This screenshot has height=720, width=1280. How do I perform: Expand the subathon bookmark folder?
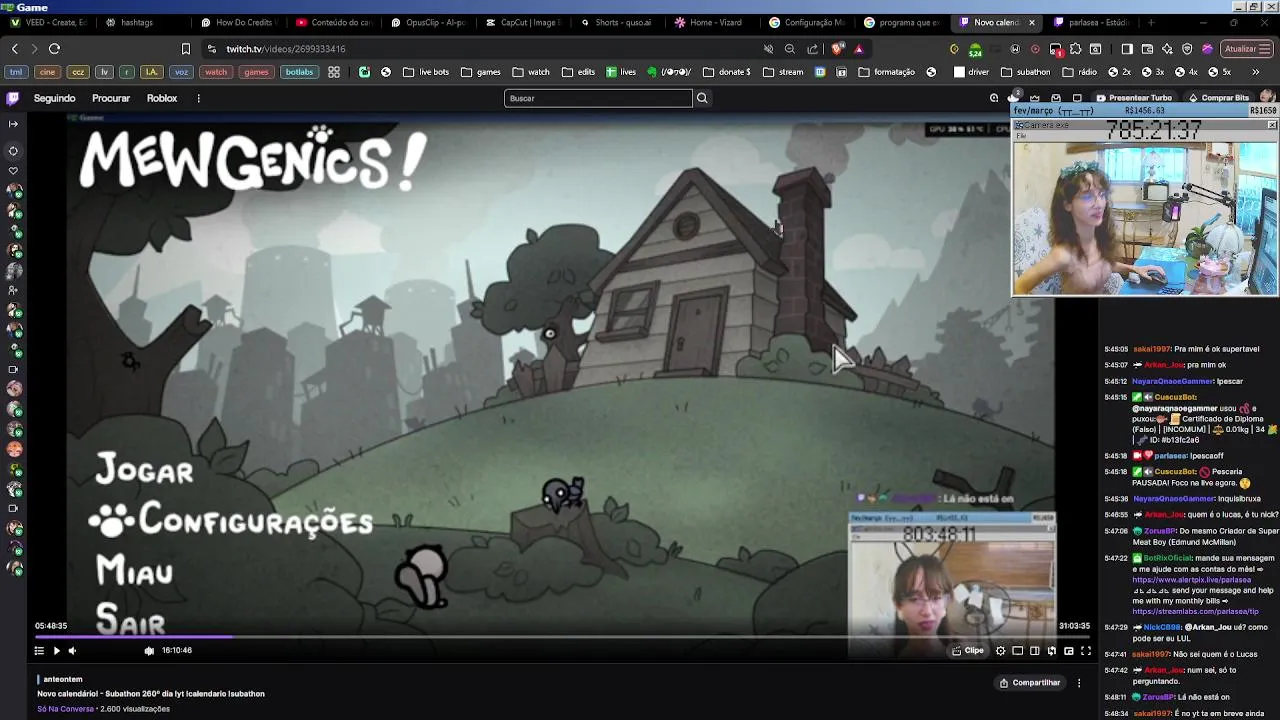pos(1025,72)
